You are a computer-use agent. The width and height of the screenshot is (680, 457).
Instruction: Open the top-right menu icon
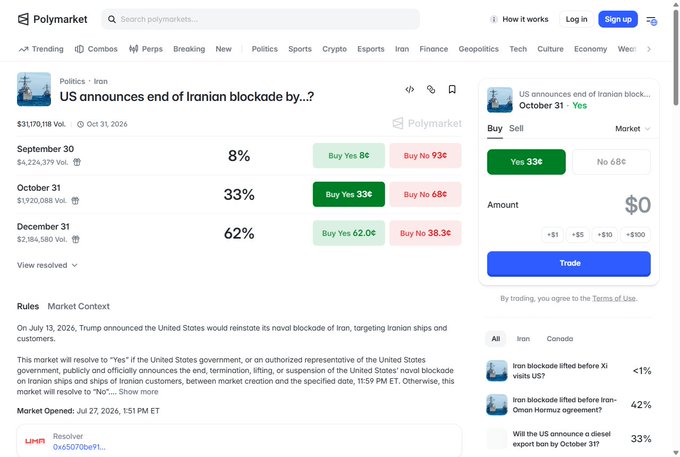click(x=651, y=20)
